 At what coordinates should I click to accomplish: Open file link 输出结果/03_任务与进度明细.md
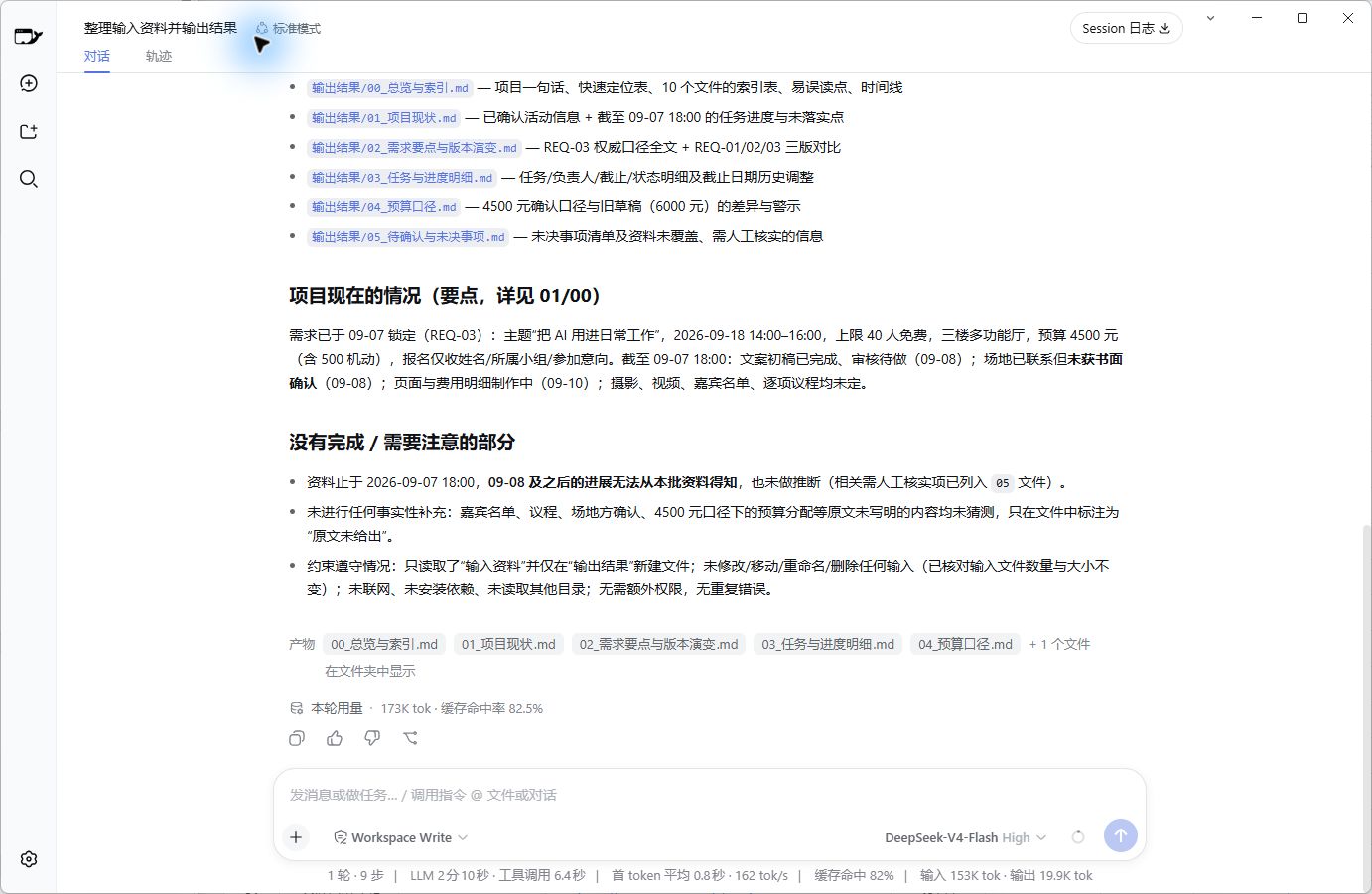coord(402,178)
